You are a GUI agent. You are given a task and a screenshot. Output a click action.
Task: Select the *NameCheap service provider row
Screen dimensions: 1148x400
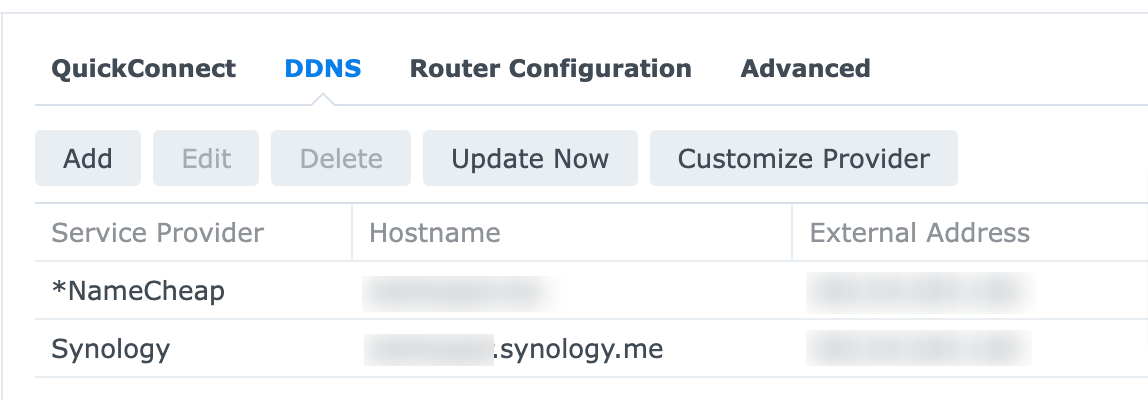click(139, 291)
